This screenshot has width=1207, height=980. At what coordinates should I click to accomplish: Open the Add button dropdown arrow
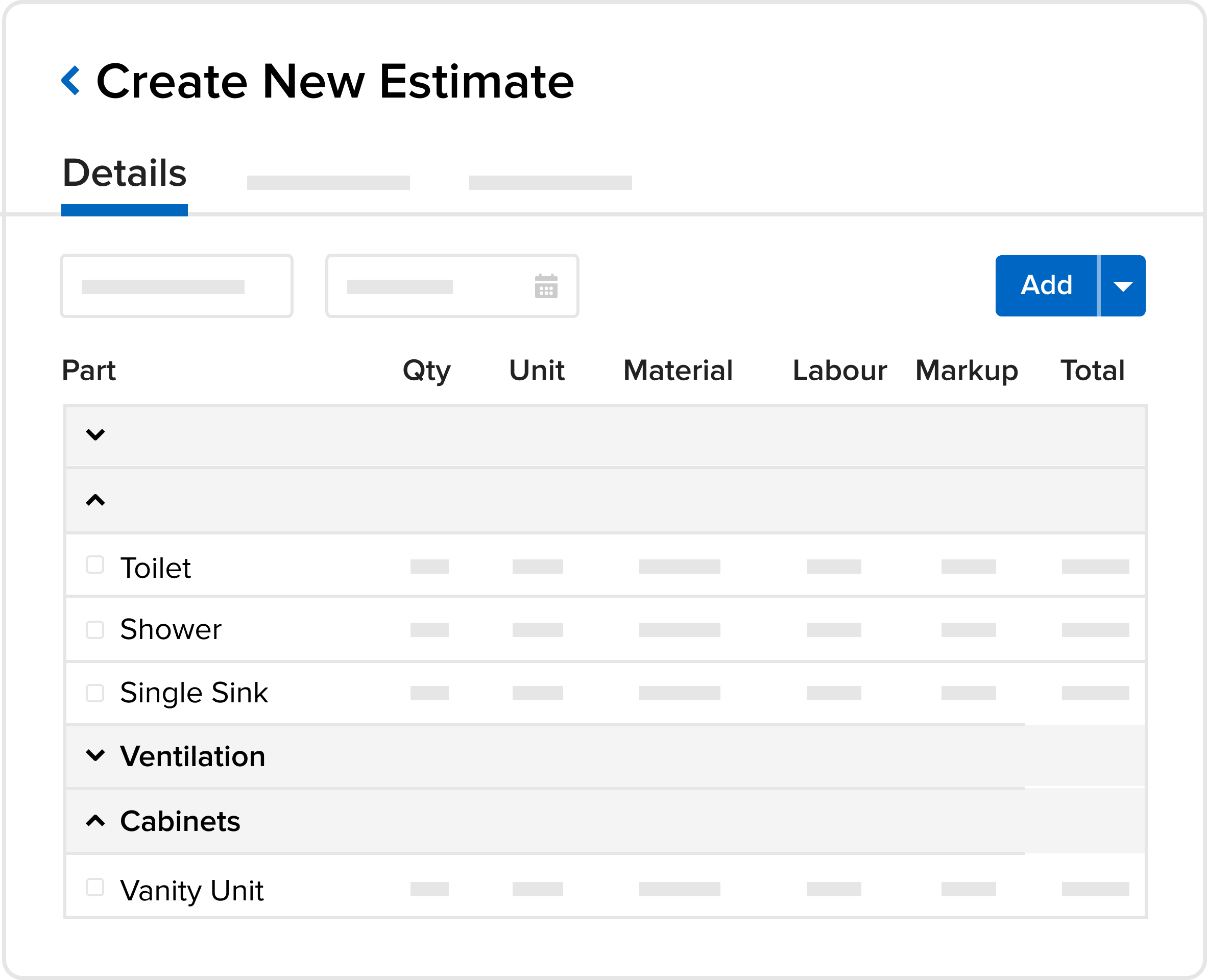click(1122, 286)
